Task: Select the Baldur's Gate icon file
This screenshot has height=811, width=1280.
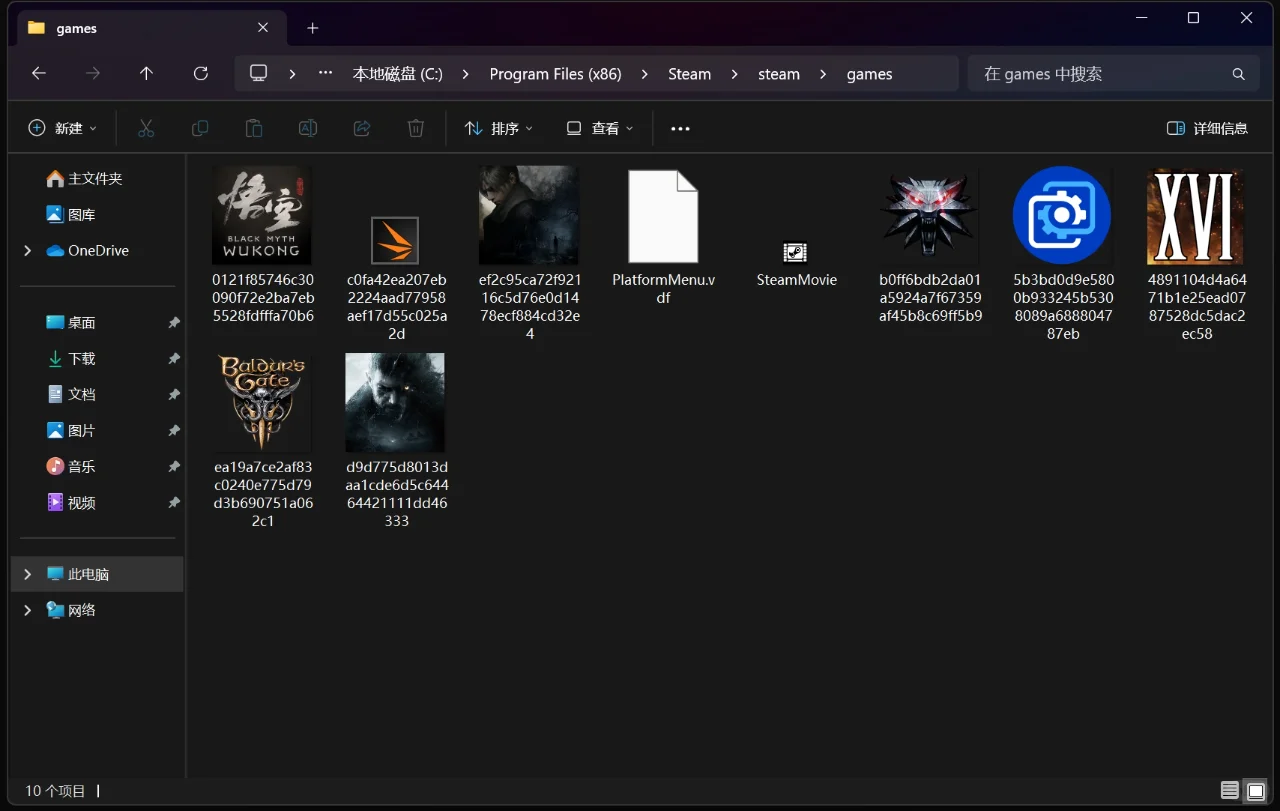Action: [262, 441]
